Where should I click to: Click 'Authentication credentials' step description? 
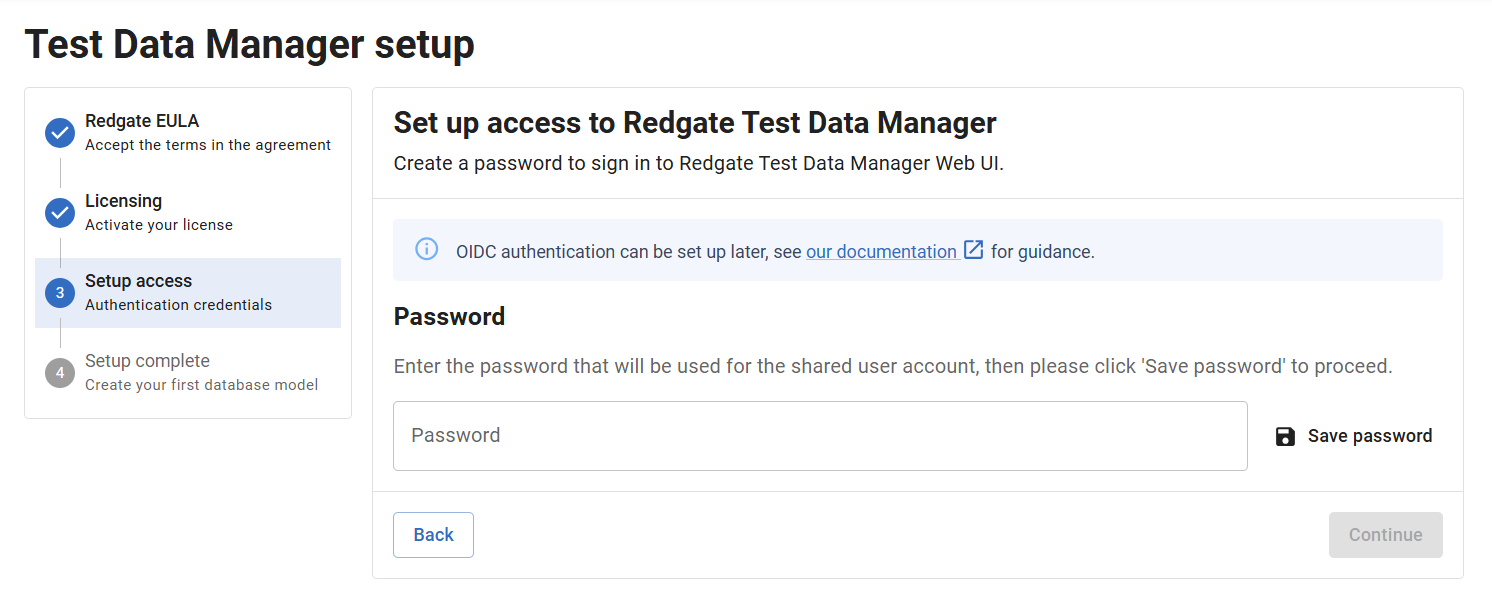178,305
